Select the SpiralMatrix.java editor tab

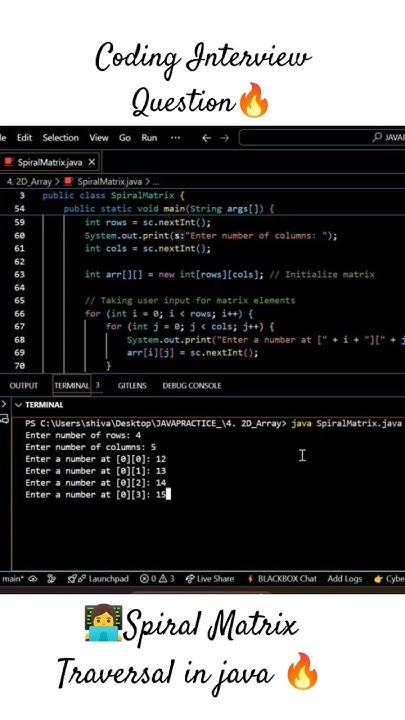click(49, 162)
